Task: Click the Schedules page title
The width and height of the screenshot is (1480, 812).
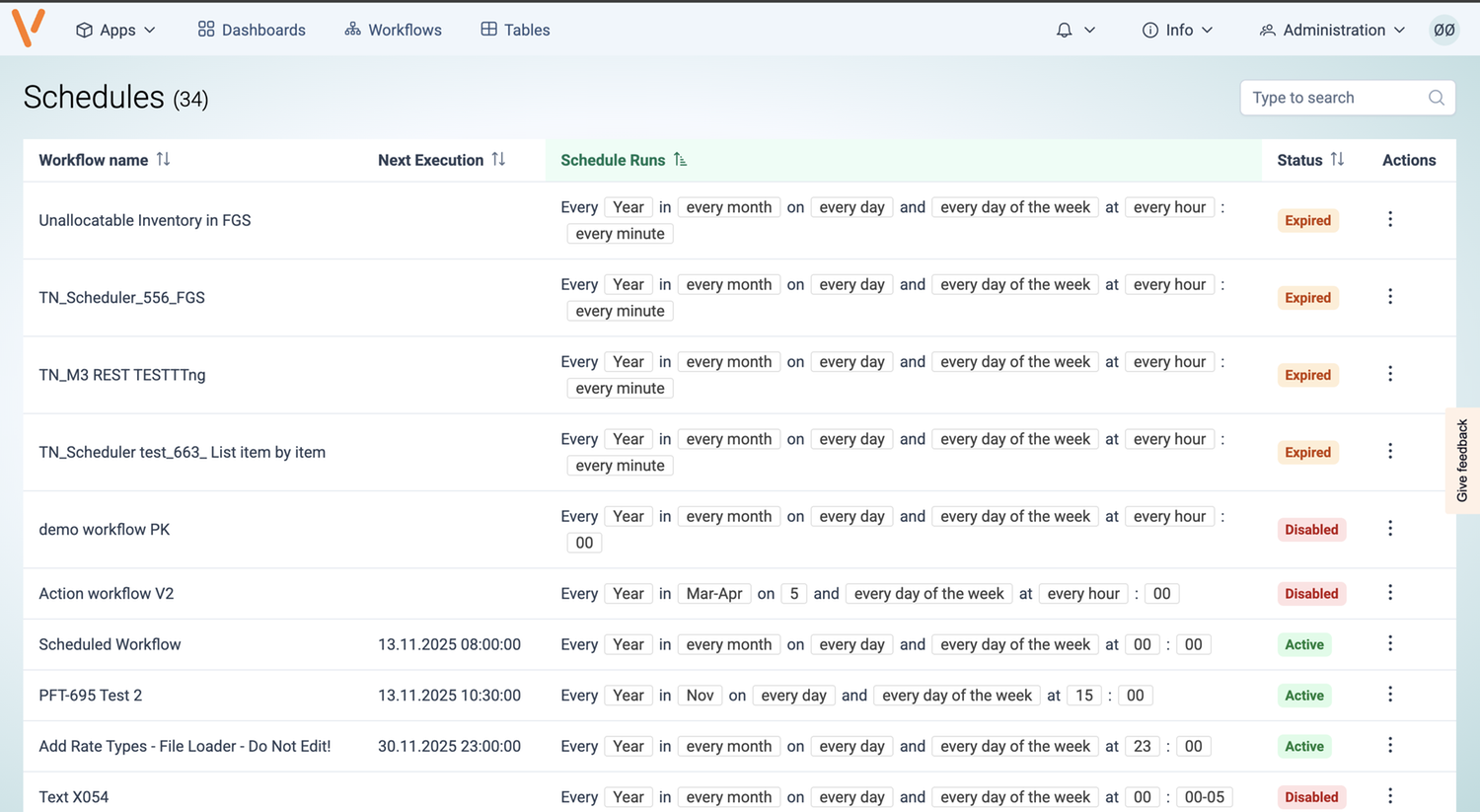Action: pos(94,97)
